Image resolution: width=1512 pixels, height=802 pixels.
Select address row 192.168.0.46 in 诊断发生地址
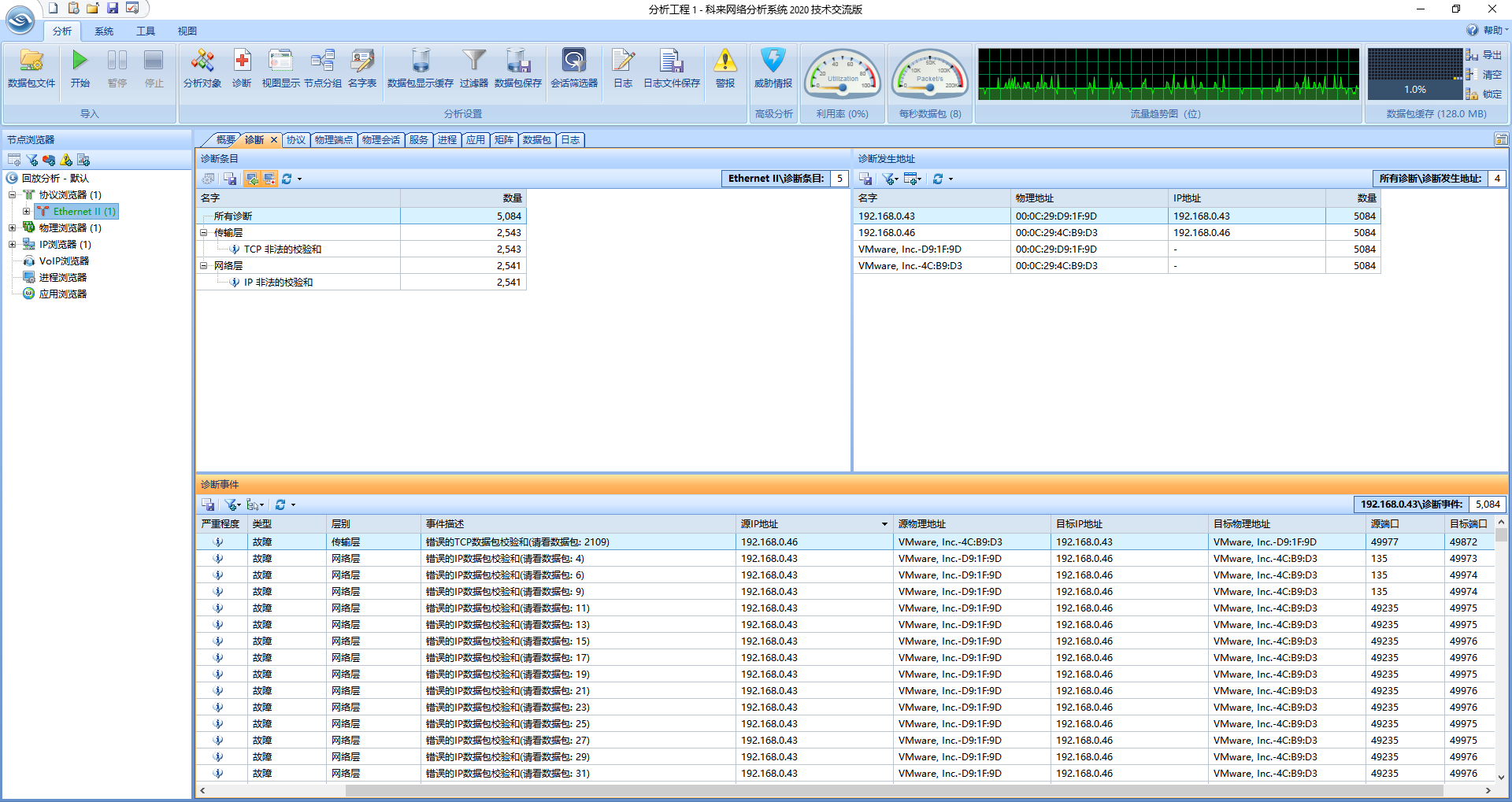click(x=1117, y=232)
